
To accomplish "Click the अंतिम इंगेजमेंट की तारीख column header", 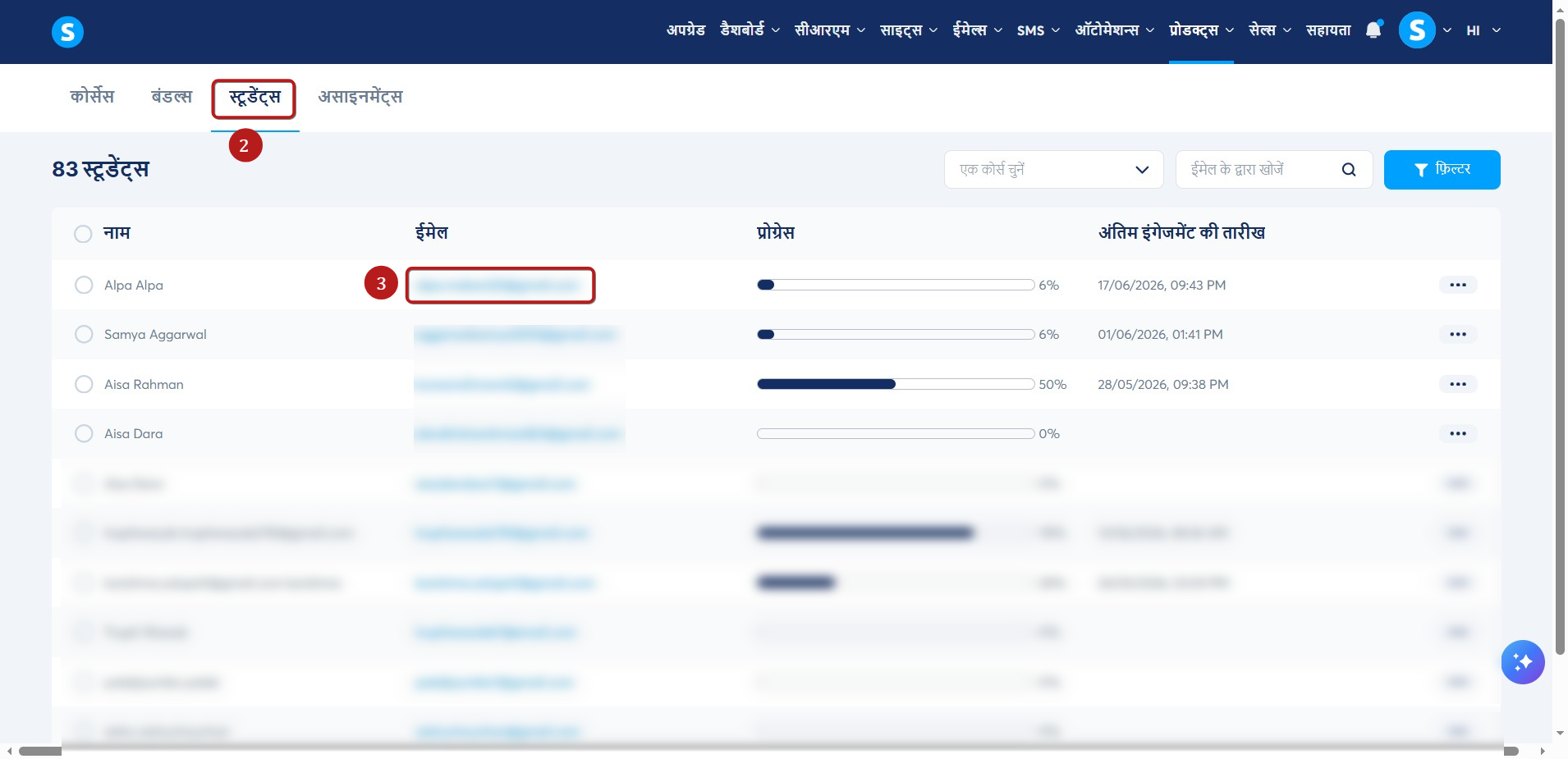I will [x=1181, y=233].
